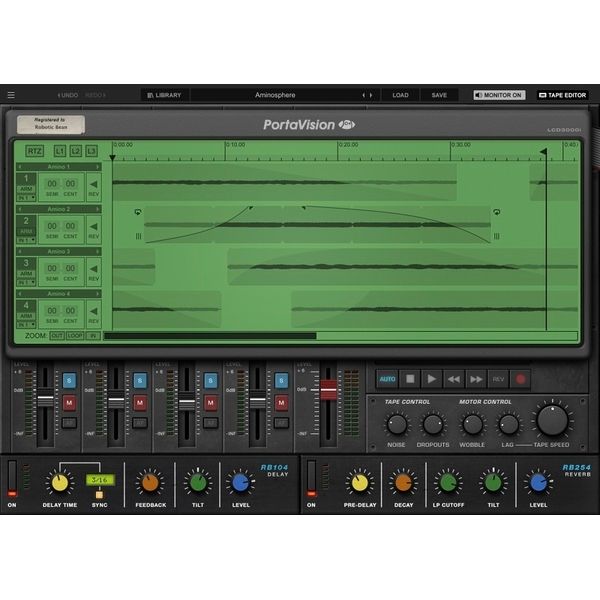Grab the left clip trim handle on track 2
Image resolution: width=600 pixels, height=600 pixels.
point(138,236)
